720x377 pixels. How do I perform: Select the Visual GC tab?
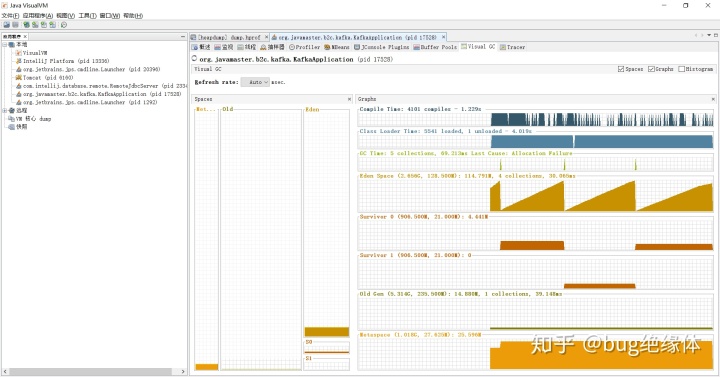478,47
